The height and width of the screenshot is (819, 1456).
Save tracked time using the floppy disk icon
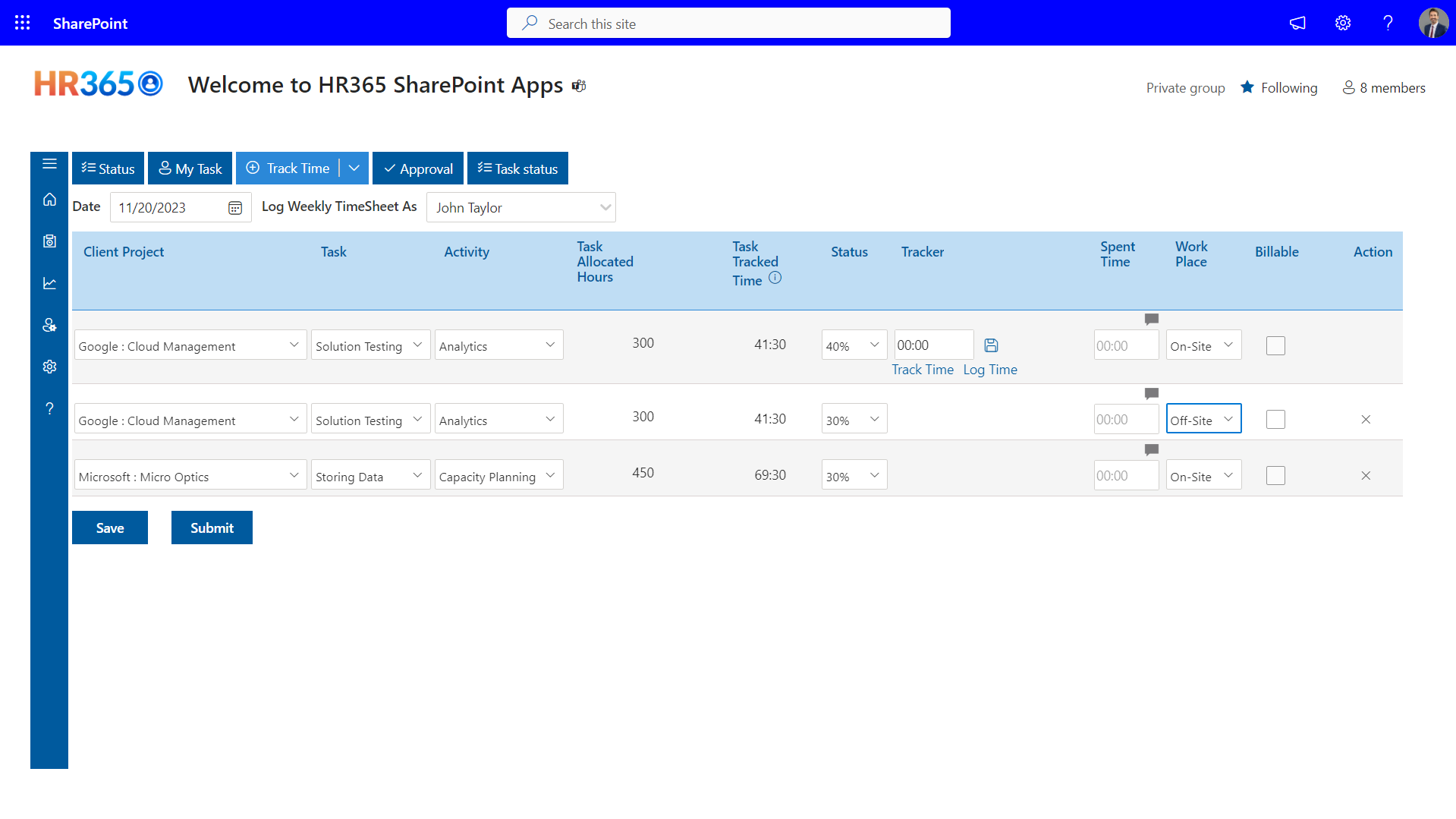pyautogui.click(x=991, y=345)
